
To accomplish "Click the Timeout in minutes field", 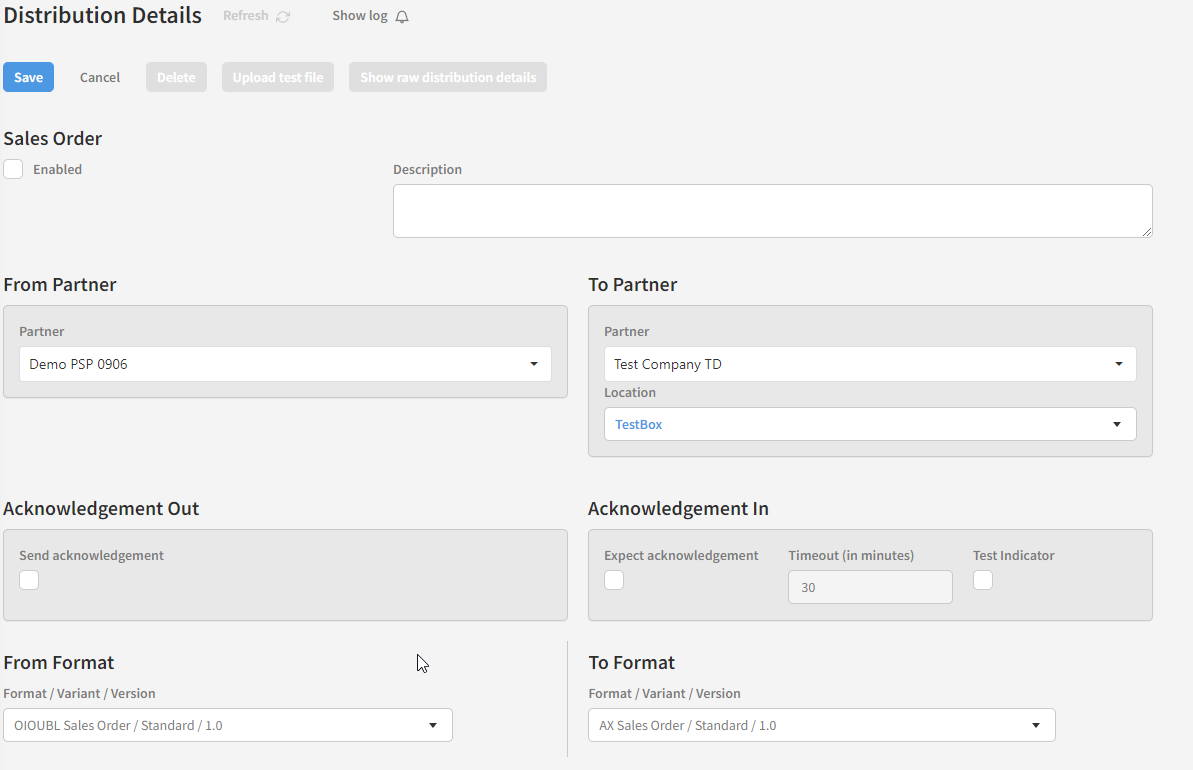I will click(870, 587).
